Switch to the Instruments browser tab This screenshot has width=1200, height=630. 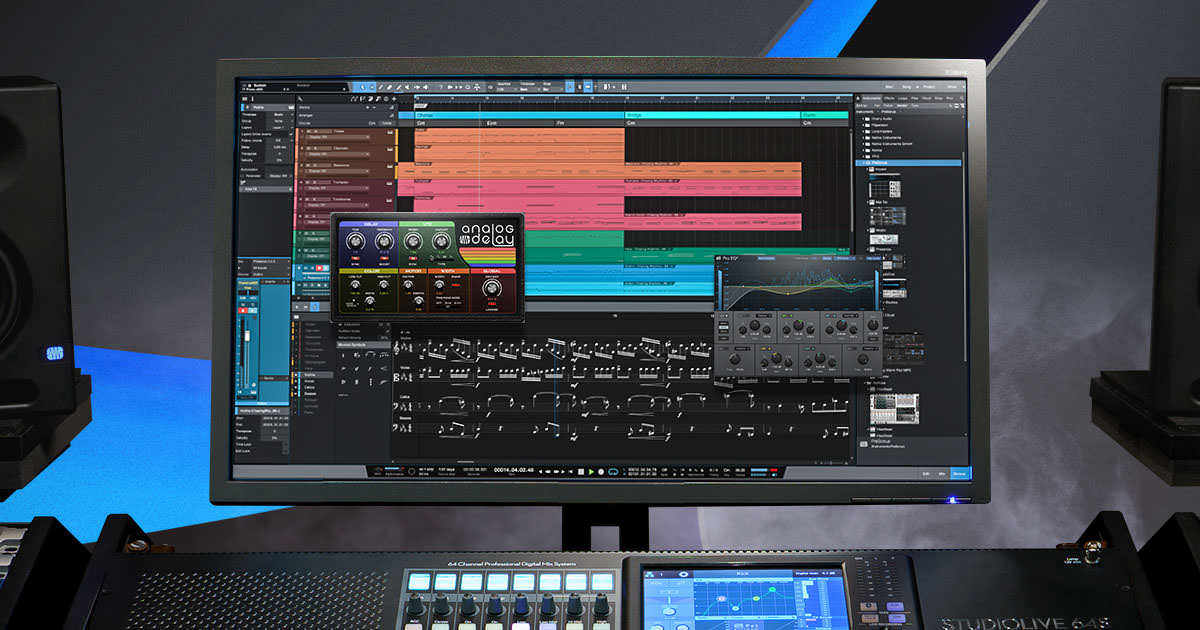pos(872,98)
